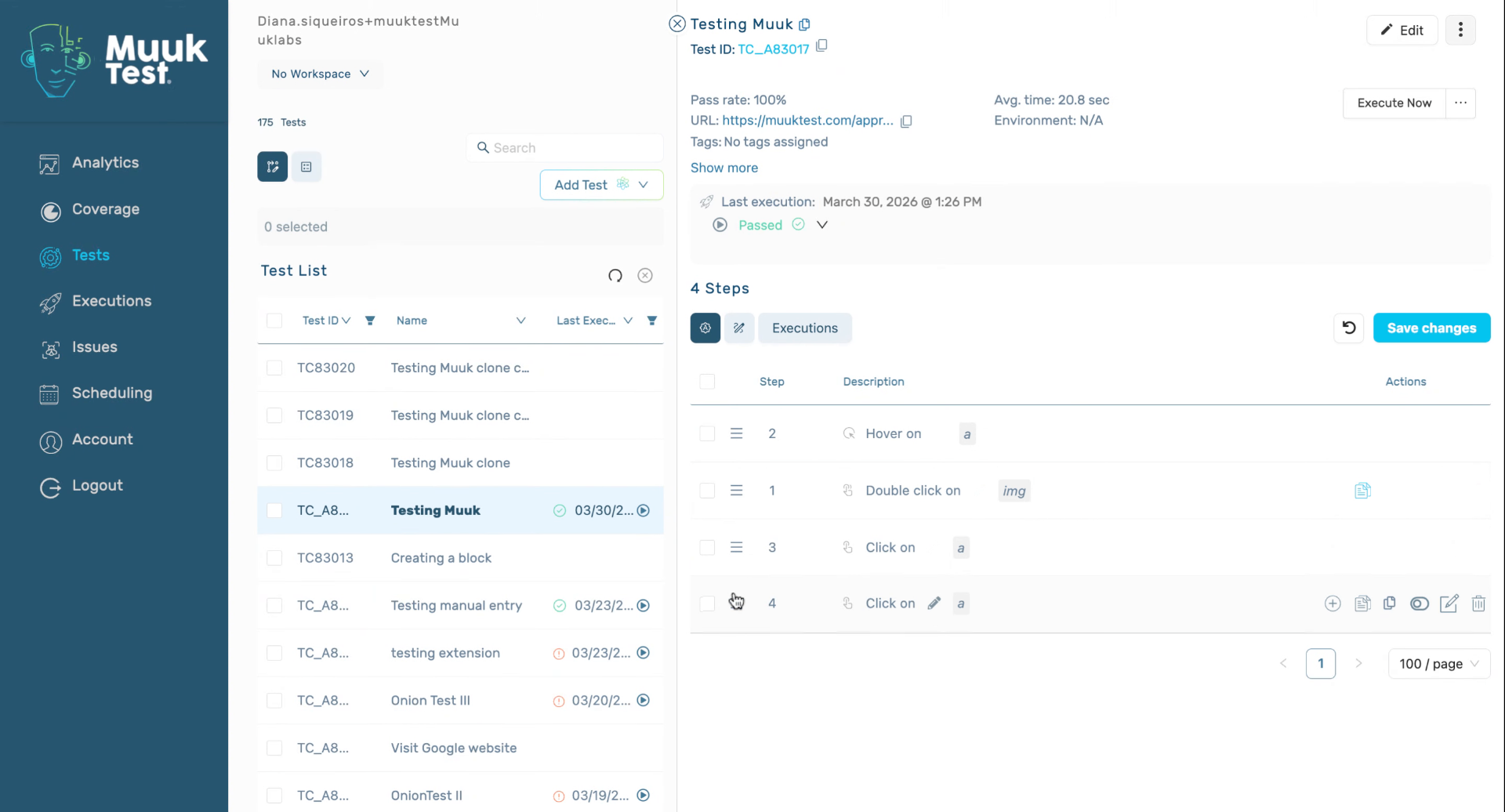Undo step changes
This screenshot has height=812, width=1505.
click(1349, 328)
